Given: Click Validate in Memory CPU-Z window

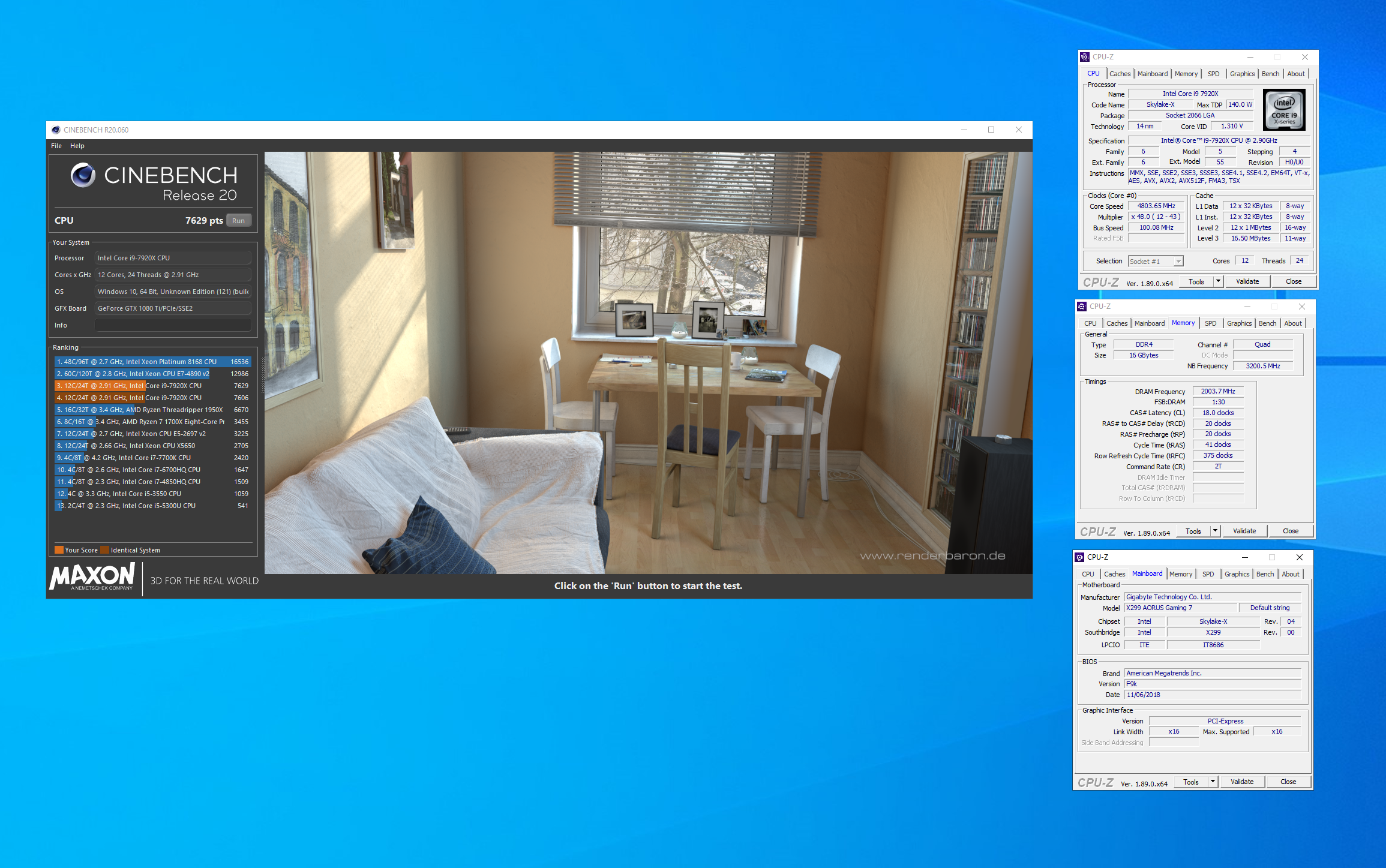Looking at the screenshot, I should [x=1244, y=531].
